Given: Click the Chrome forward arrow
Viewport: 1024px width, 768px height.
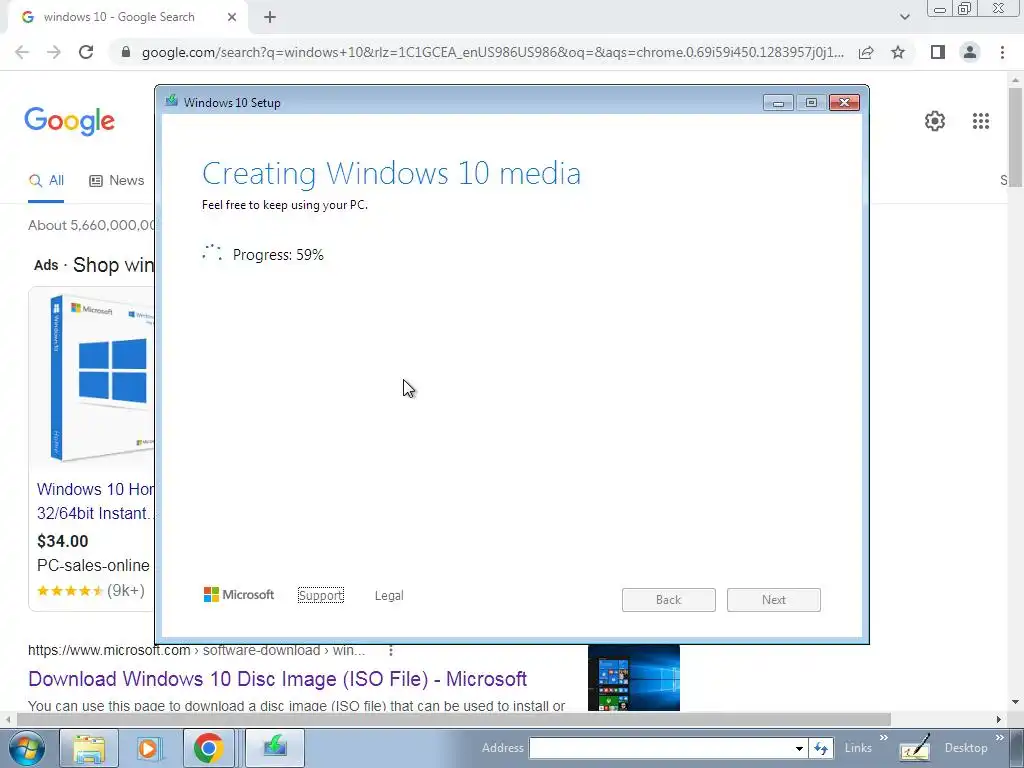Looking at the screenshot, I should 54,52.
